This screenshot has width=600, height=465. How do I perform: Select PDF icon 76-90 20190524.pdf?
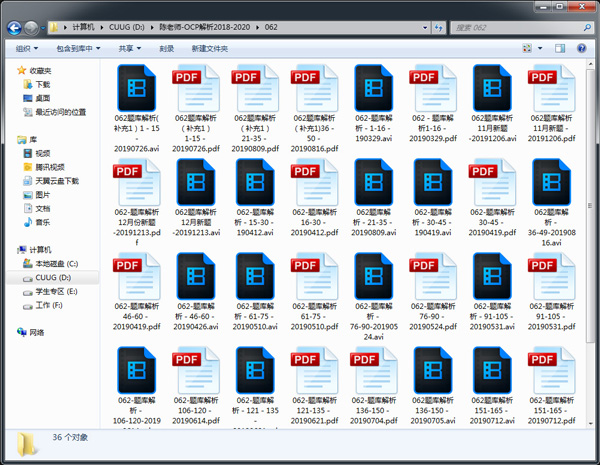tap(433, 276)
